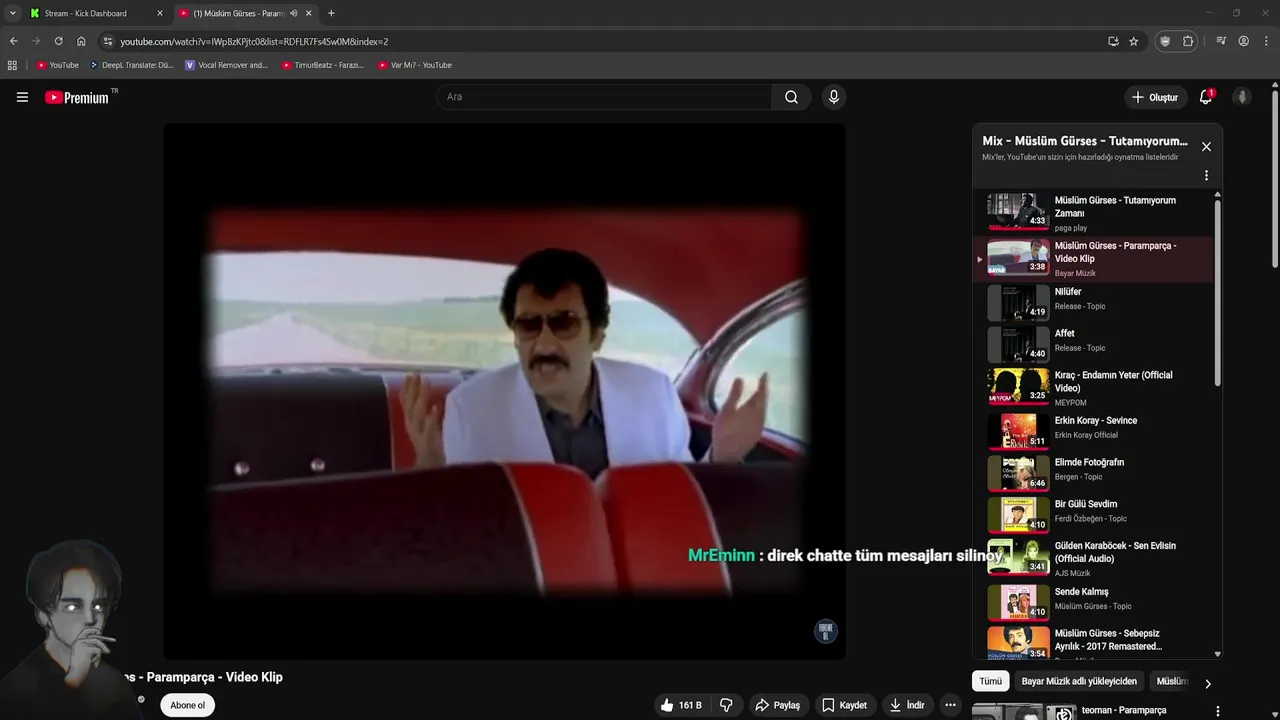The height and width of the screenshot is (720, 1280).
Task: Open the tab search dropdown arrow
Action: 12,13
